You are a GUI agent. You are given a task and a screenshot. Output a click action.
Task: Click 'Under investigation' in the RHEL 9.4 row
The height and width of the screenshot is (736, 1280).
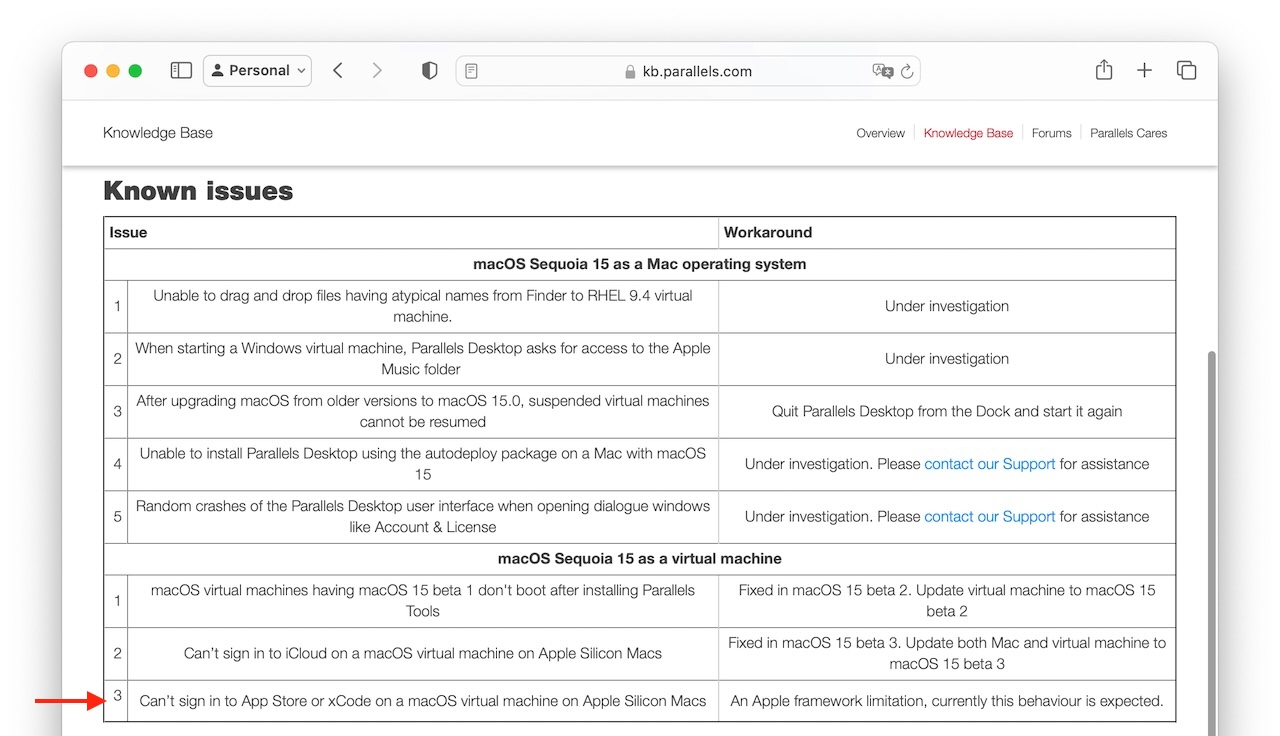click(947, 306)
